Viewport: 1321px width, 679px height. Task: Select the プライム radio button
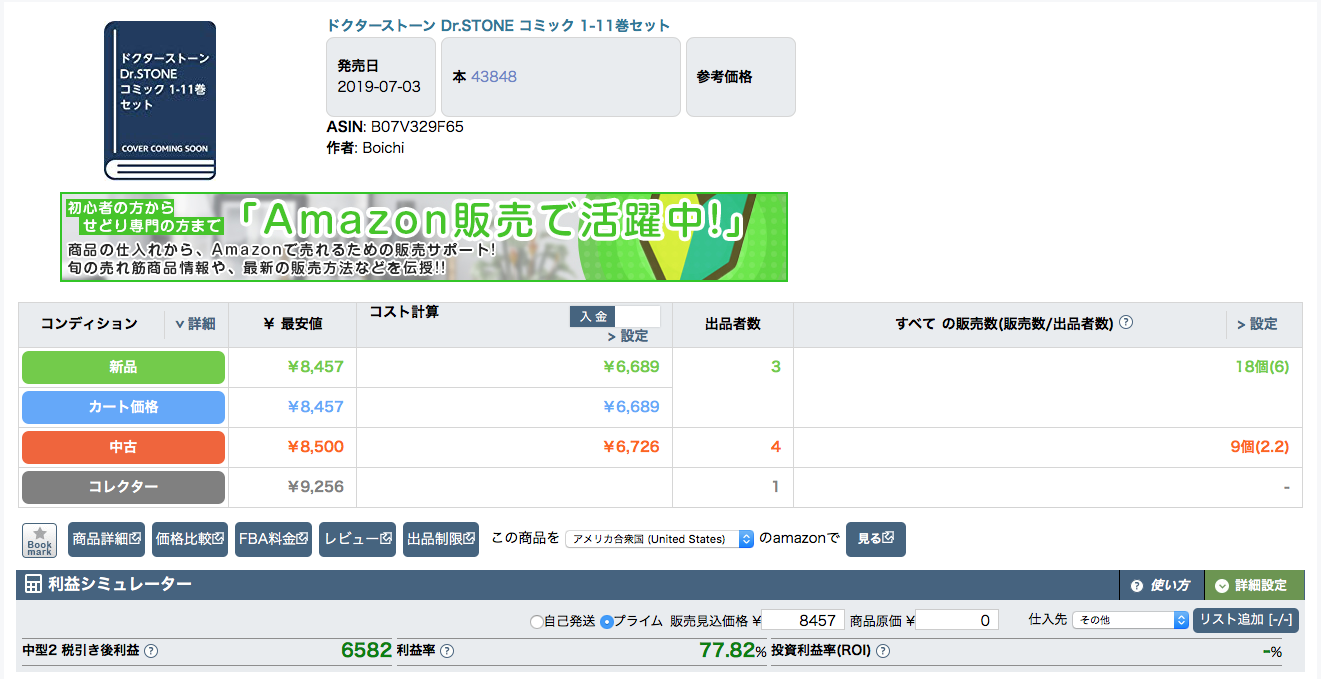click(x=607, y=621)
